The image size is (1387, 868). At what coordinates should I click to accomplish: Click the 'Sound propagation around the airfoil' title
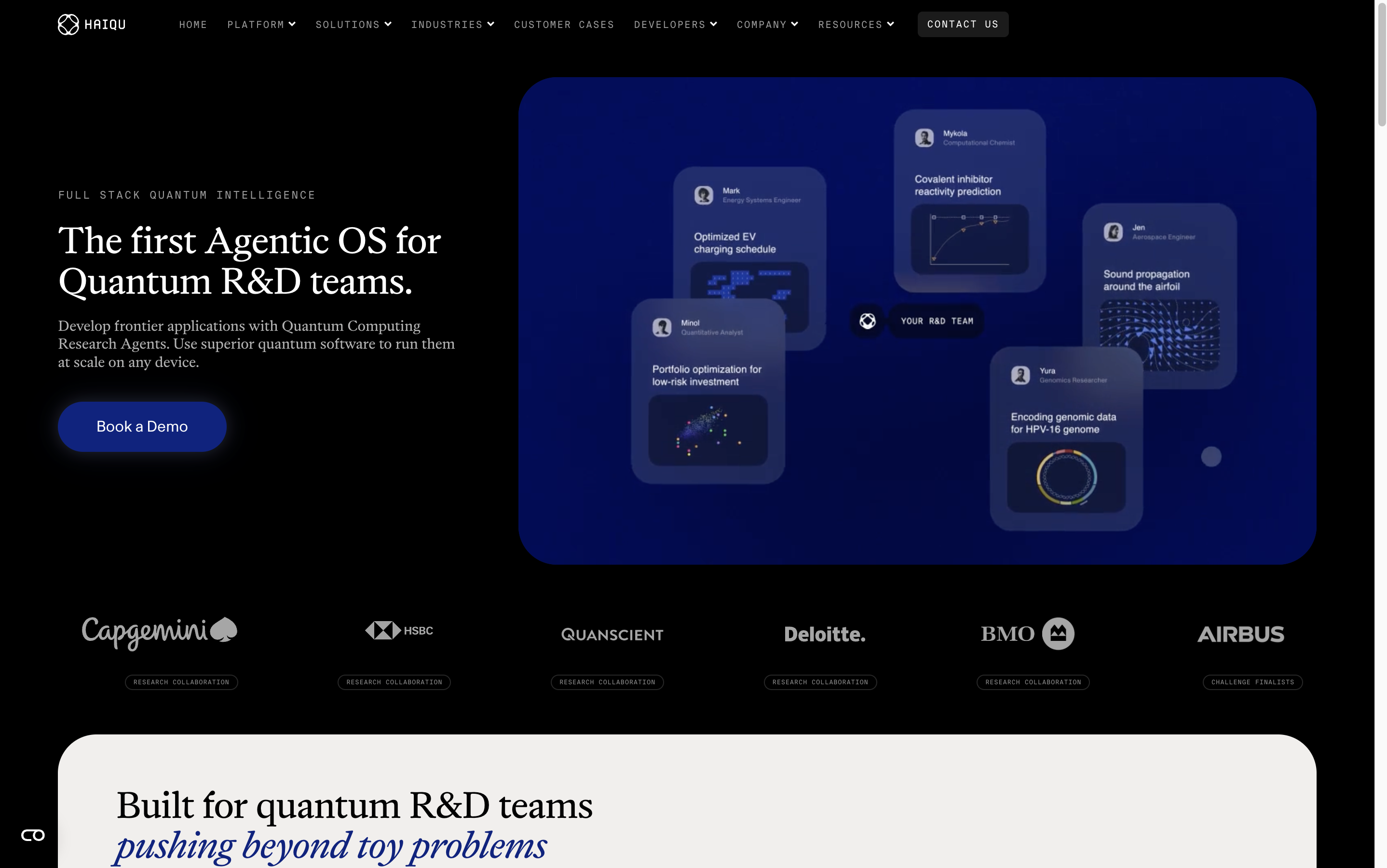(x=1146, y=280)
